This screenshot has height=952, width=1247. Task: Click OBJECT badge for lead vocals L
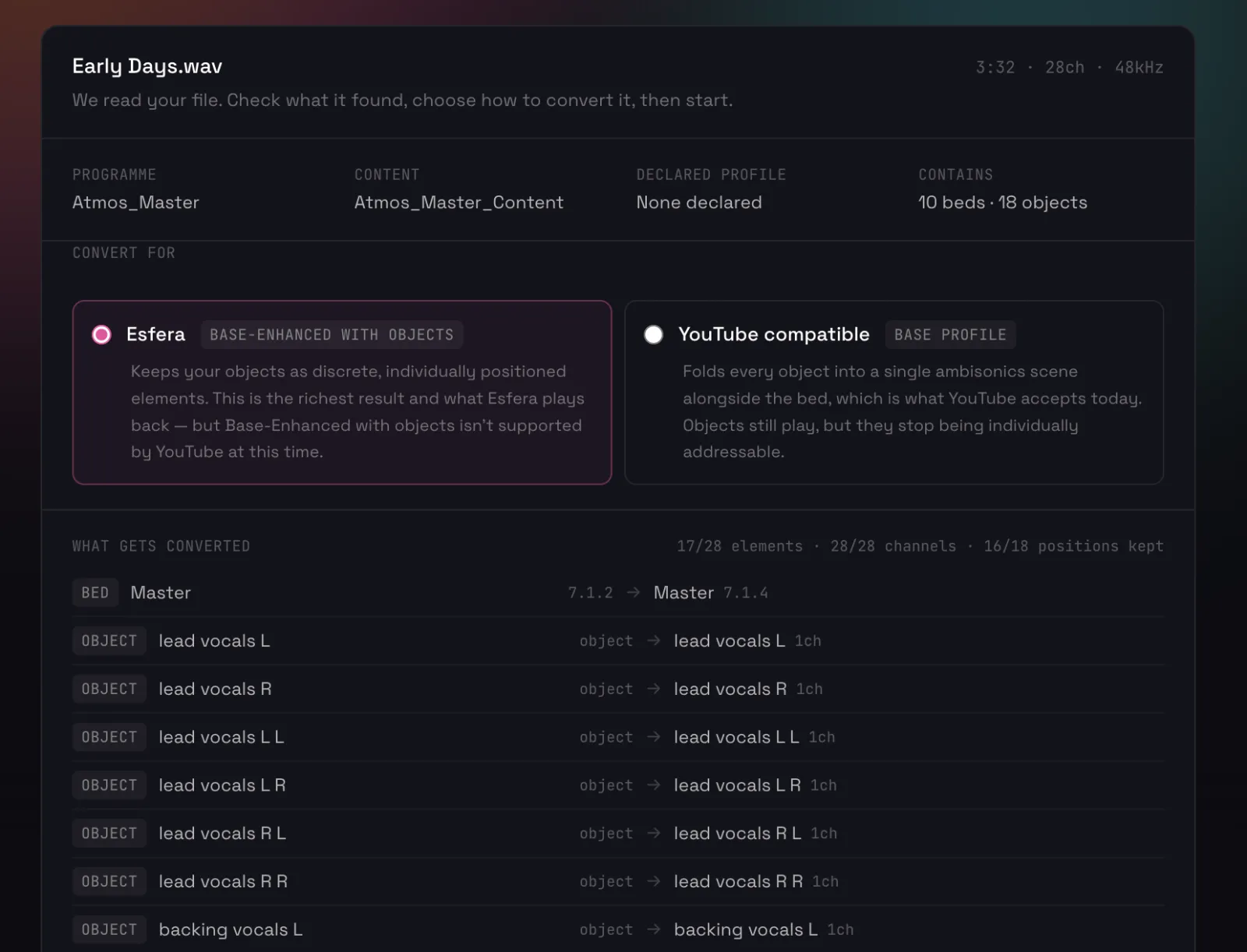[109, 641]
